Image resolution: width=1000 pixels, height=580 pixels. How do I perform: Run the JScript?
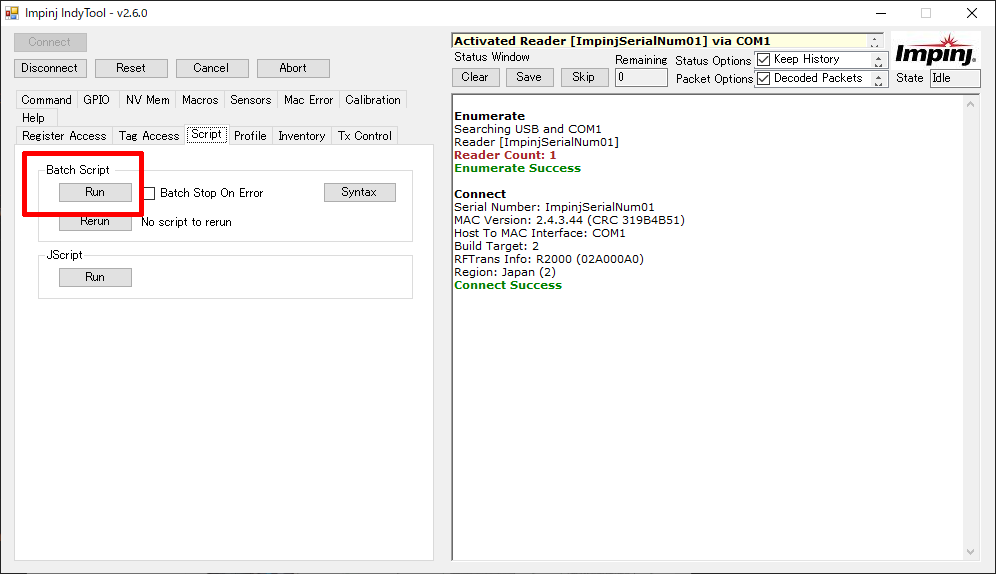(x=96, y=278)
